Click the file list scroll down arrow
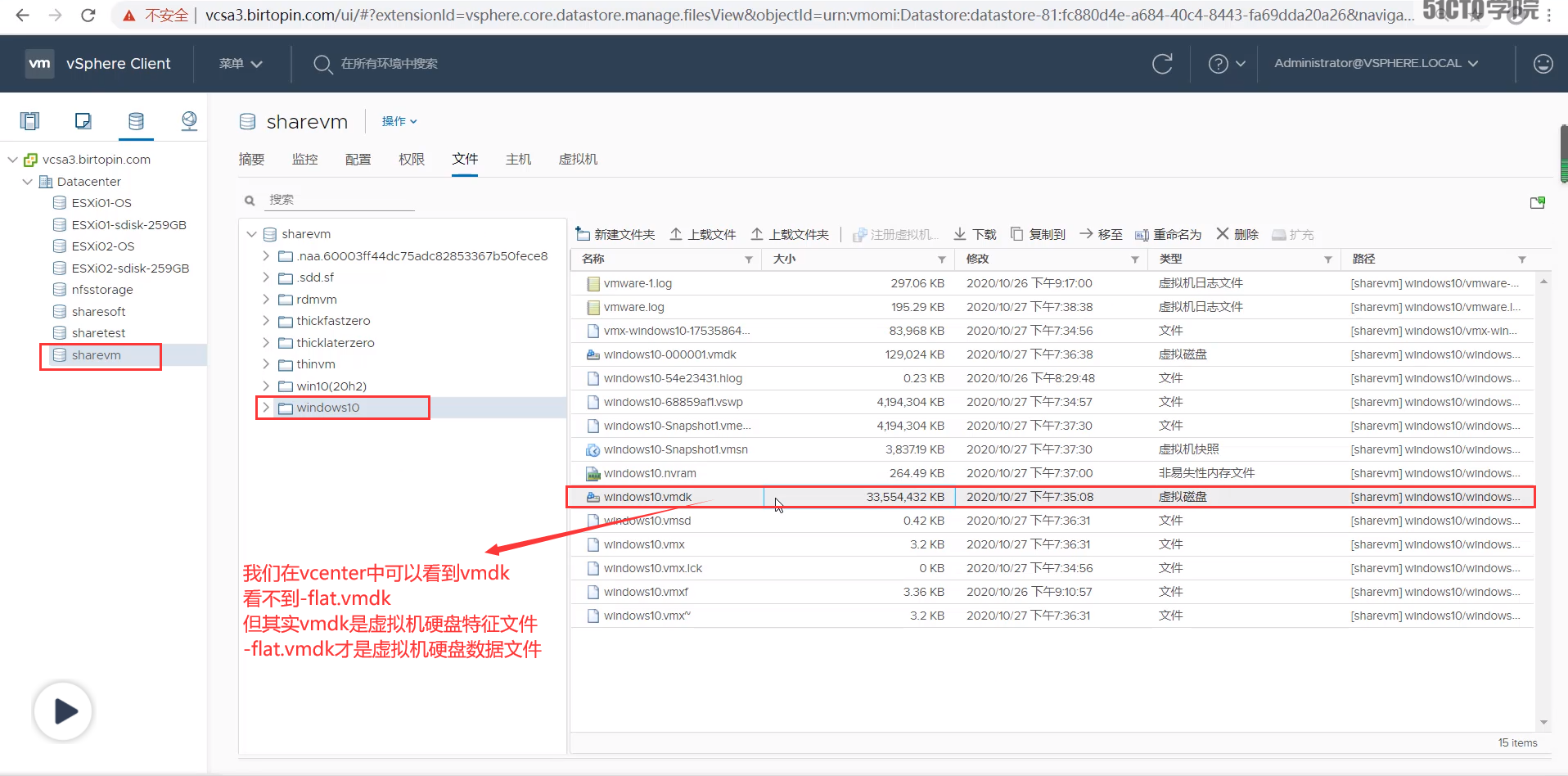Viewport: 1568px width, 776px height. point(1543,722)
